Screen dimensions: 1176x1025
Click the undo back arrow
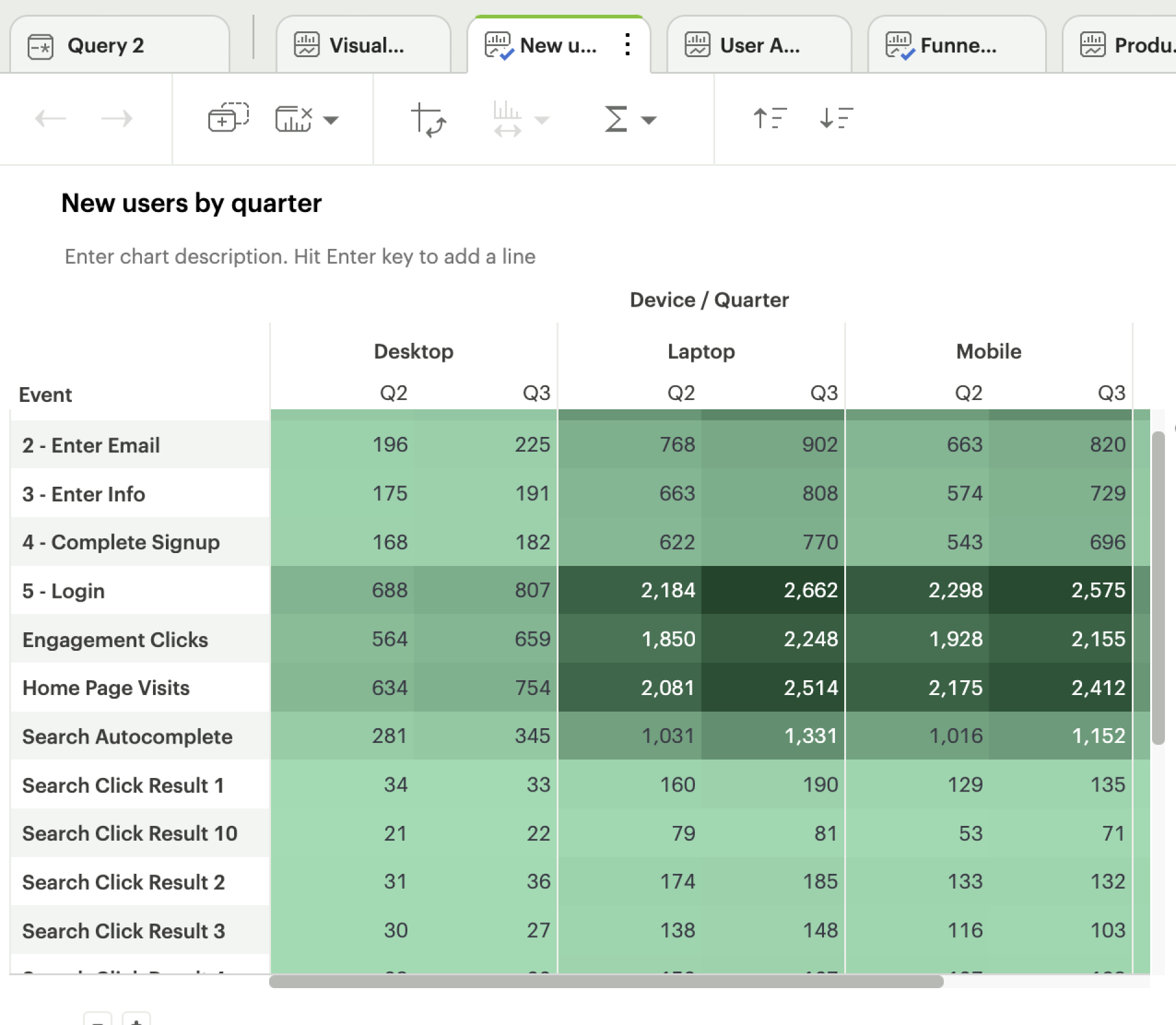pos(50,118)
